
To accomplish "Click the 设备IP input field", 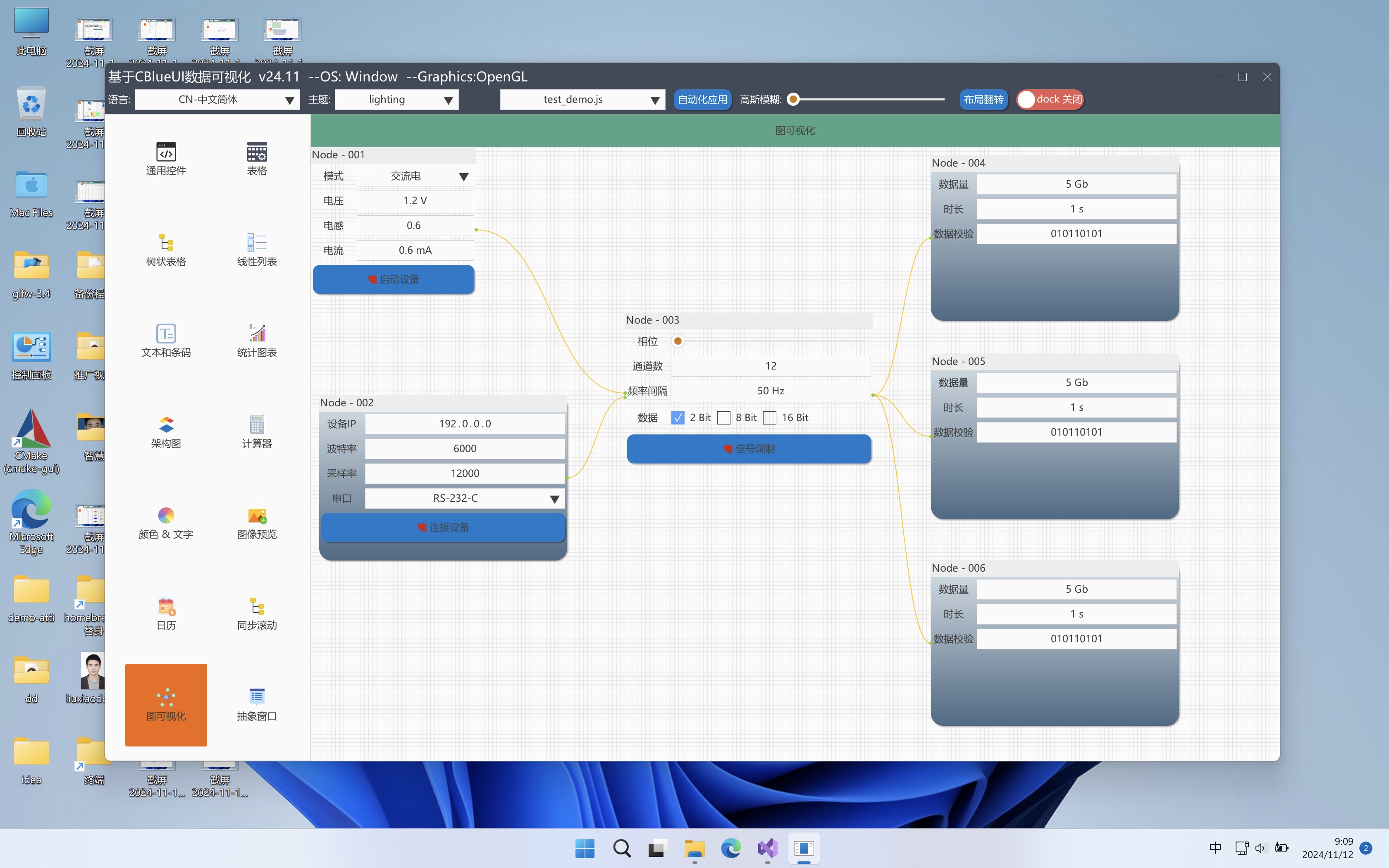I will (465, 424).
